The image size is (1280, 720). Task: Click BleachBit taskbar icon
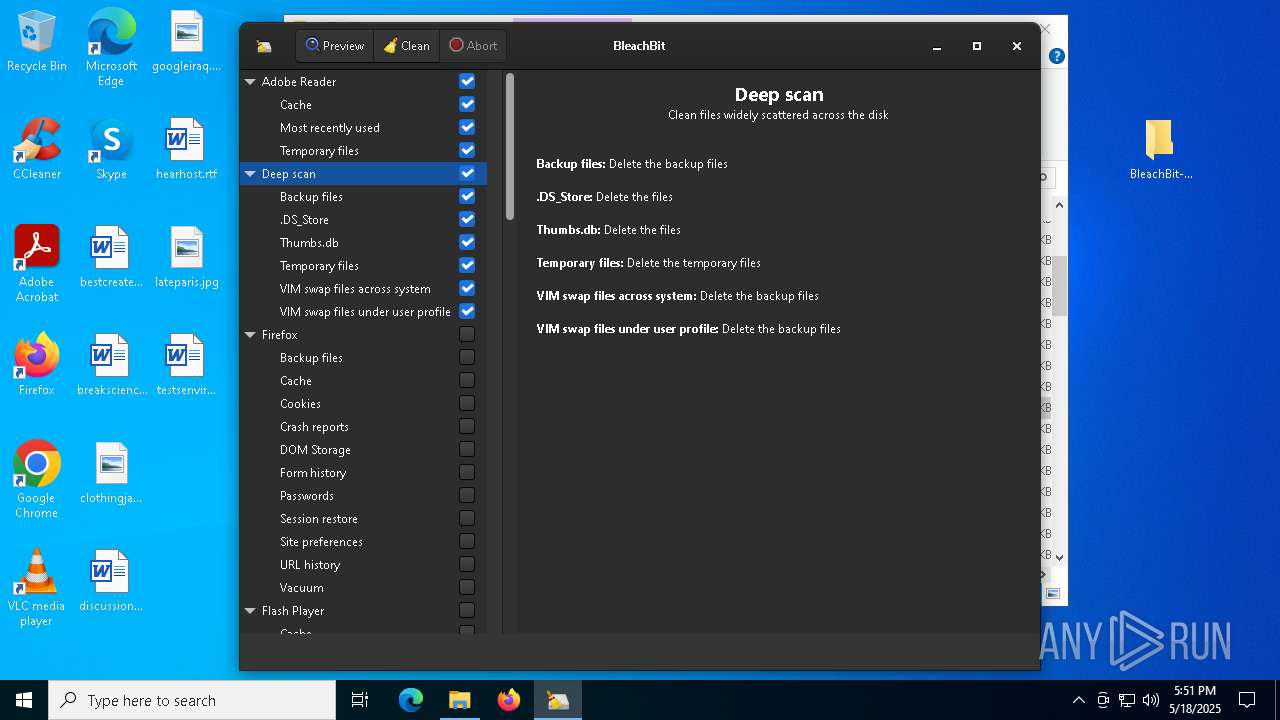557,700
